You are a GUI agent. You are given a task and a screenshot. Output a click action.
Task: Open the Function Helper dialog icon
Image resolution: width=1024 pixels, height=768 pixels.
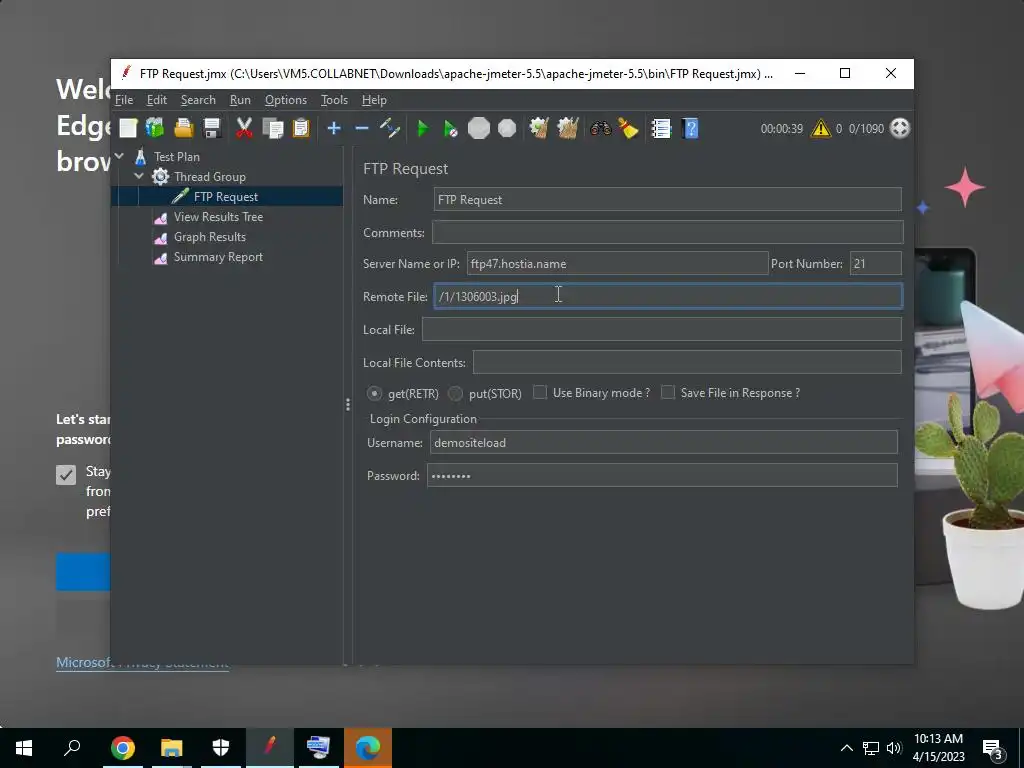(x=661, y=129)
